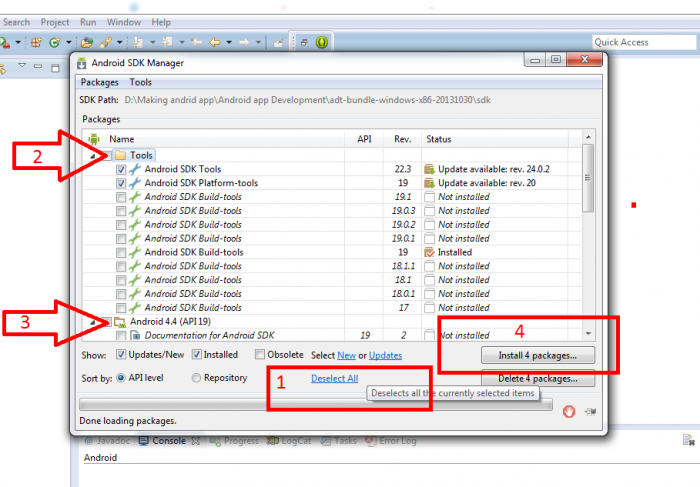Click the Previous Annotation toolbar icon
The height and width of the screenshot is (487, 700).
pos(167,42)
